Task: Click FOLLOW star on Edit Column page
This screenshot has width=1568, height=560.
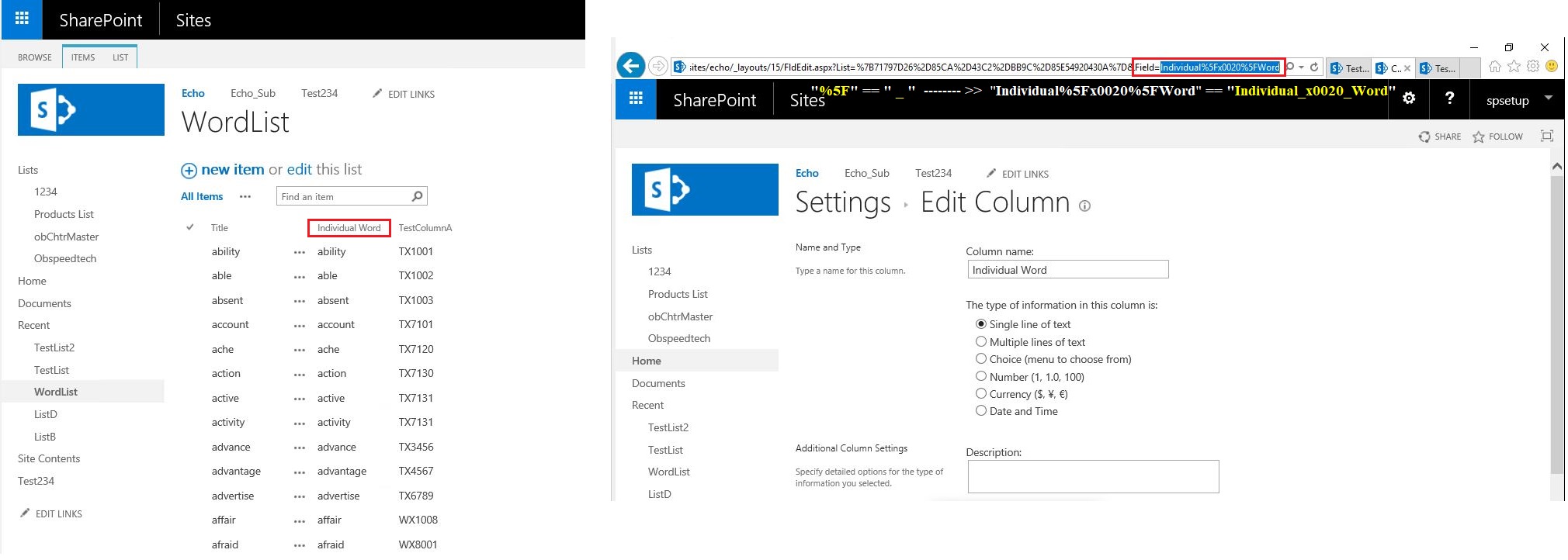Action: 1478,137
